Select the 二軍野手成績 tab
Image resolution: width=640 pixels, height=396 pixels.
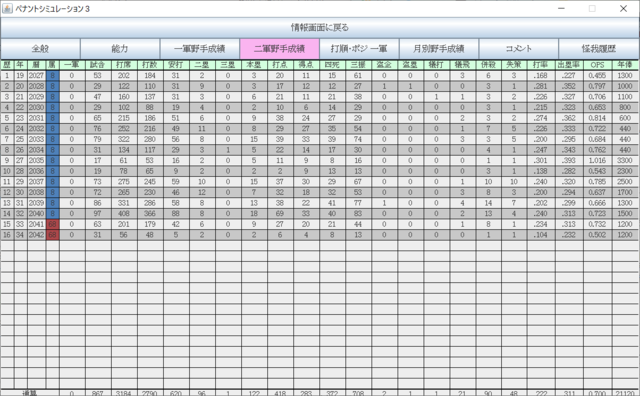tap(280, 49)
